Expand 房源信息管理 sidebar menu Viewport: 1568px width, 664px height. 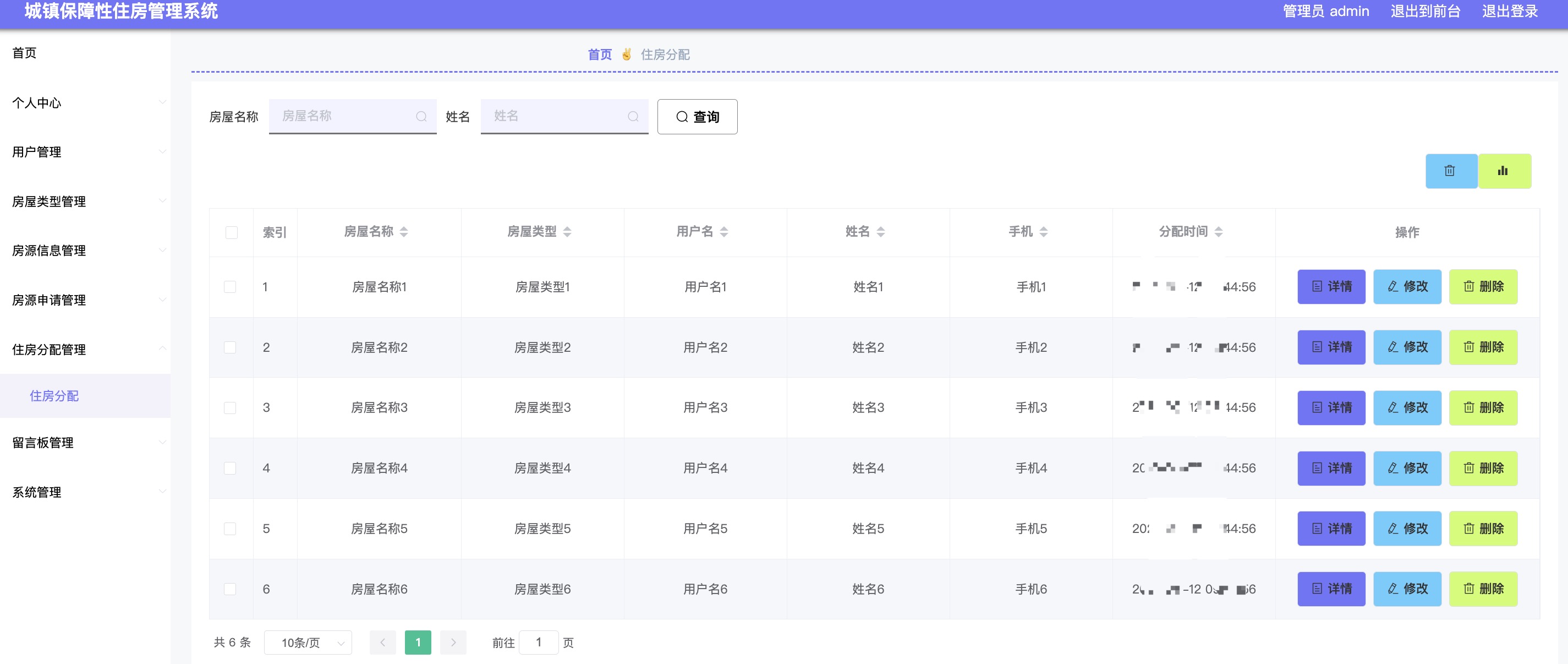point(85,251)
